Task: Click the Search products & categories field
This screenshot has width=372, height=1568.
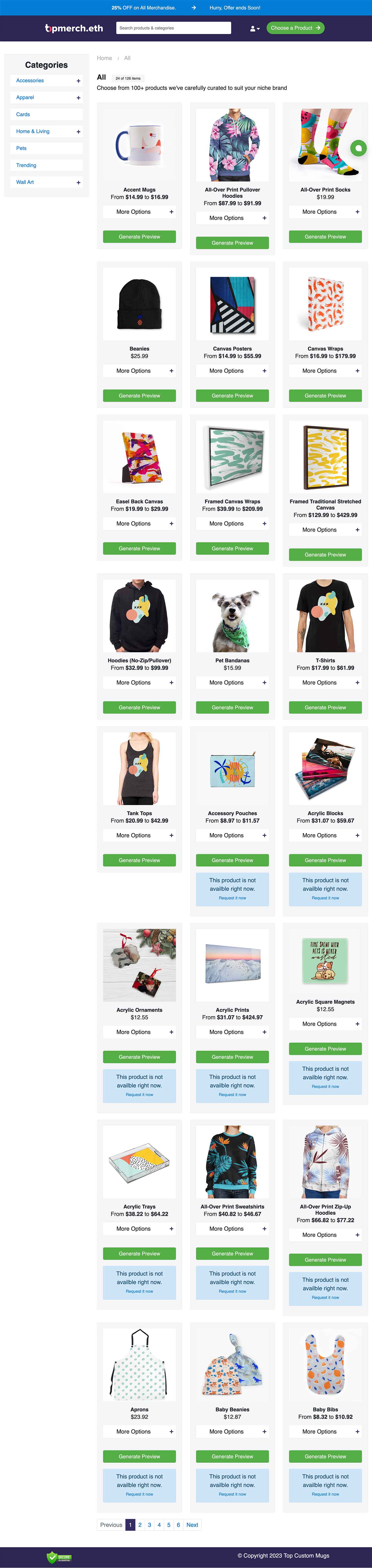Action: 174,28
